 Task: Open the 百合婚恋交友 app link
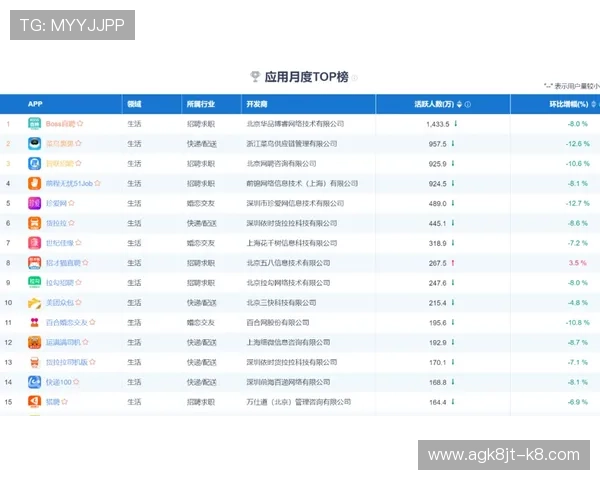67,323
